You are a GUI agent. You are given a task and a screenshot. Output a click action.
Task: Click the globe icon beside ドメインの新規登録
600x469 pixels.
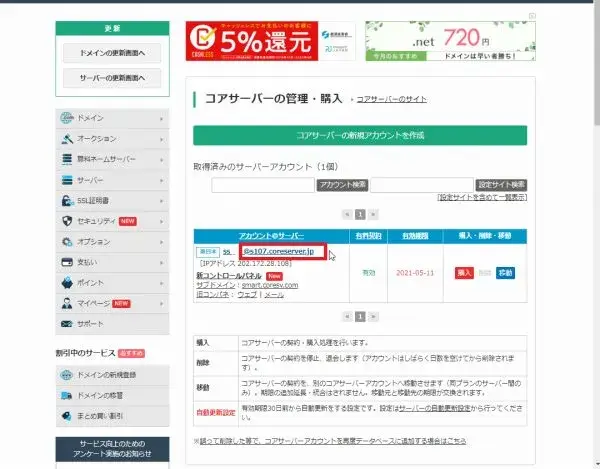[x=67, y=375]
